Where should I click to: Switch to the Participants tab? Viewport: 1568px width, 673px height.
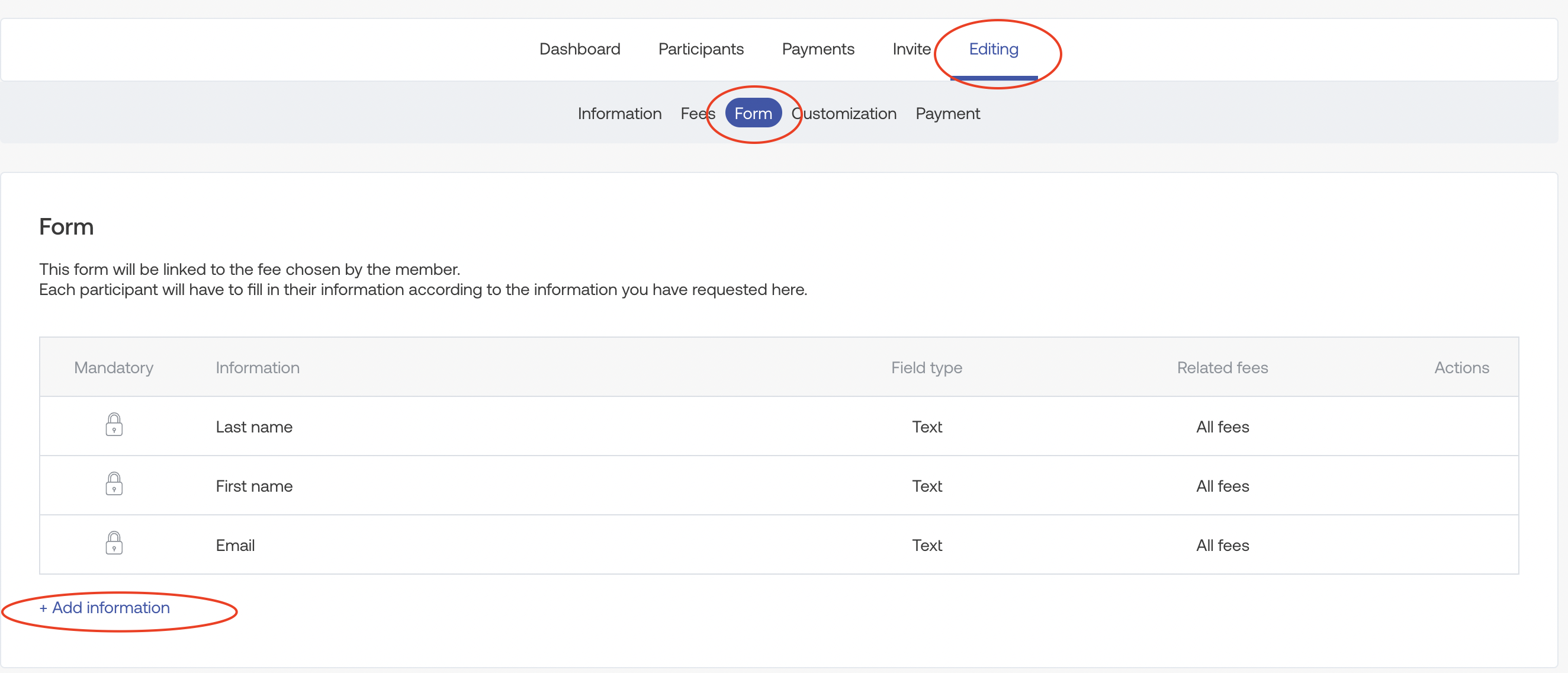[701, 49]
